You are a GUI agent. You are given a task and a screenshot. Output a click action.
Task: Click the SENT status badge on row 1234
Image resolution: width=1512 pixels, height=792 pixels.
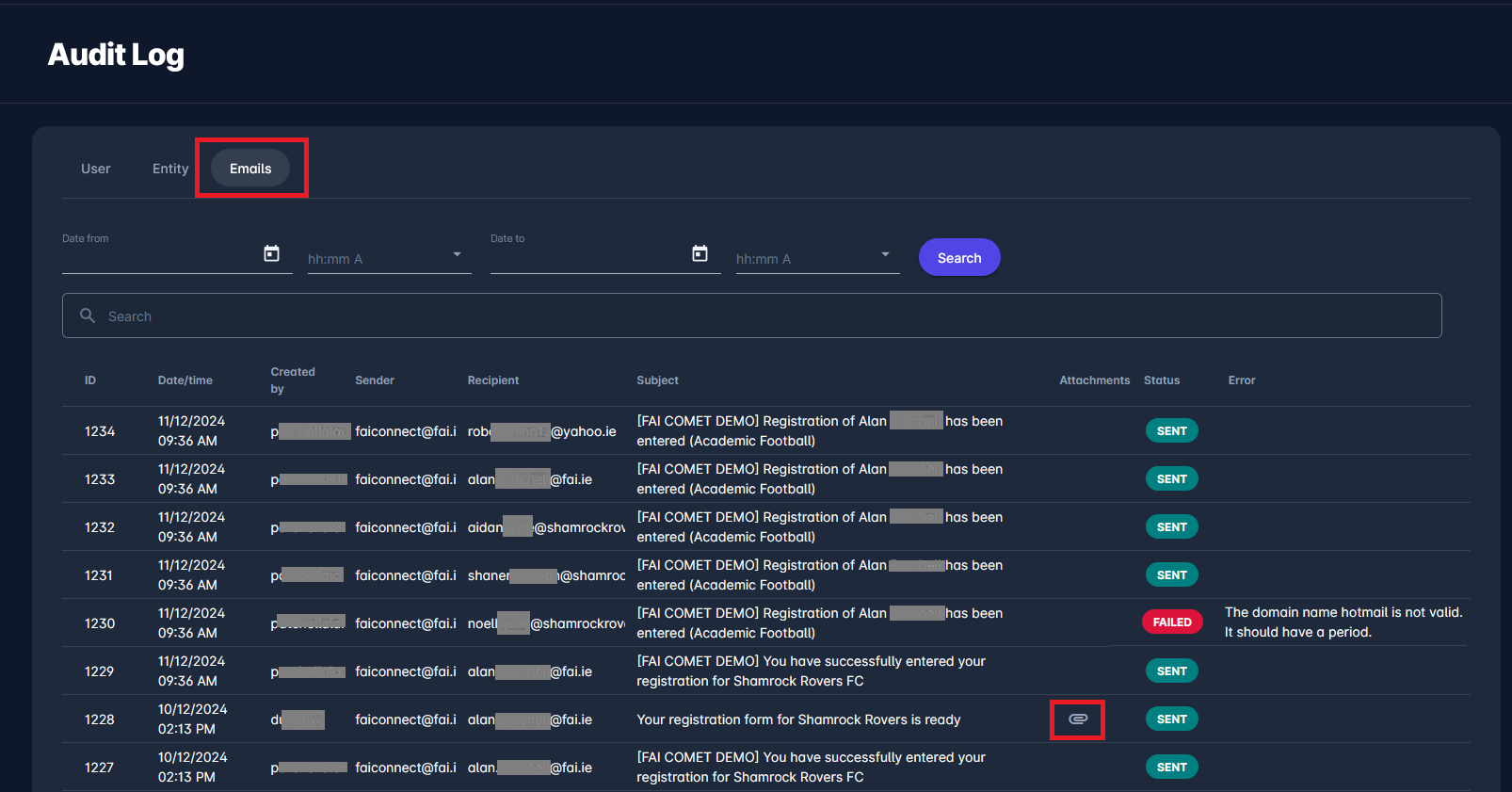(x=1171, y=431)
